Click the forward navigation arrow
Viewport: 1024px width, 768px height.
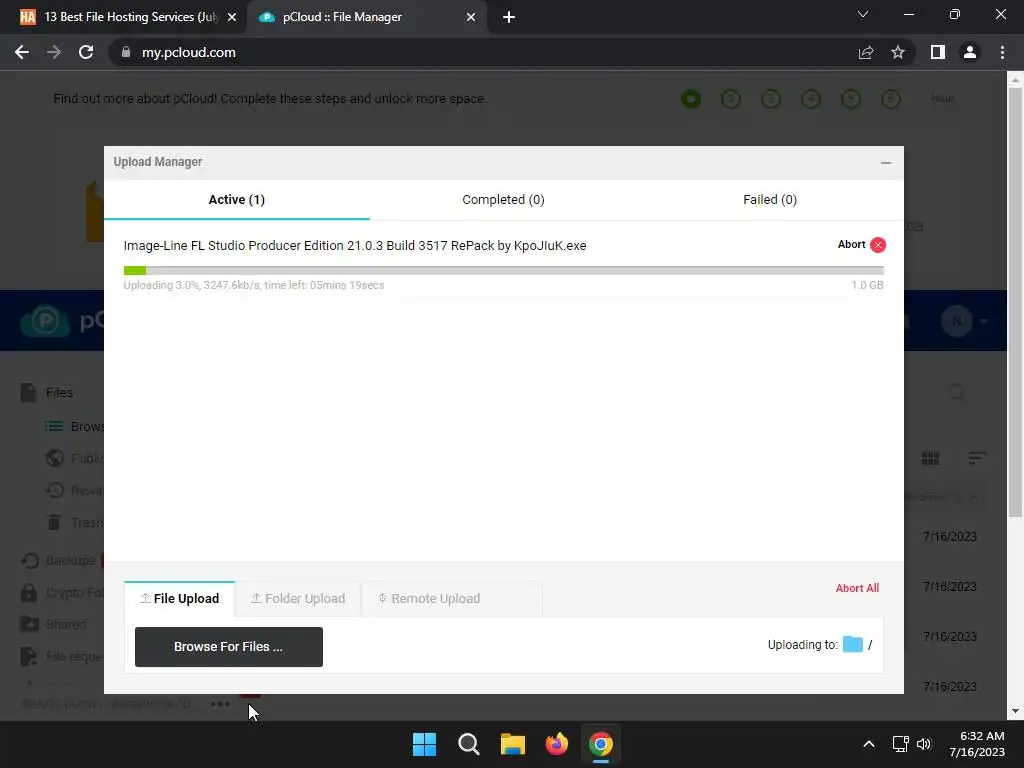[54, 52]
